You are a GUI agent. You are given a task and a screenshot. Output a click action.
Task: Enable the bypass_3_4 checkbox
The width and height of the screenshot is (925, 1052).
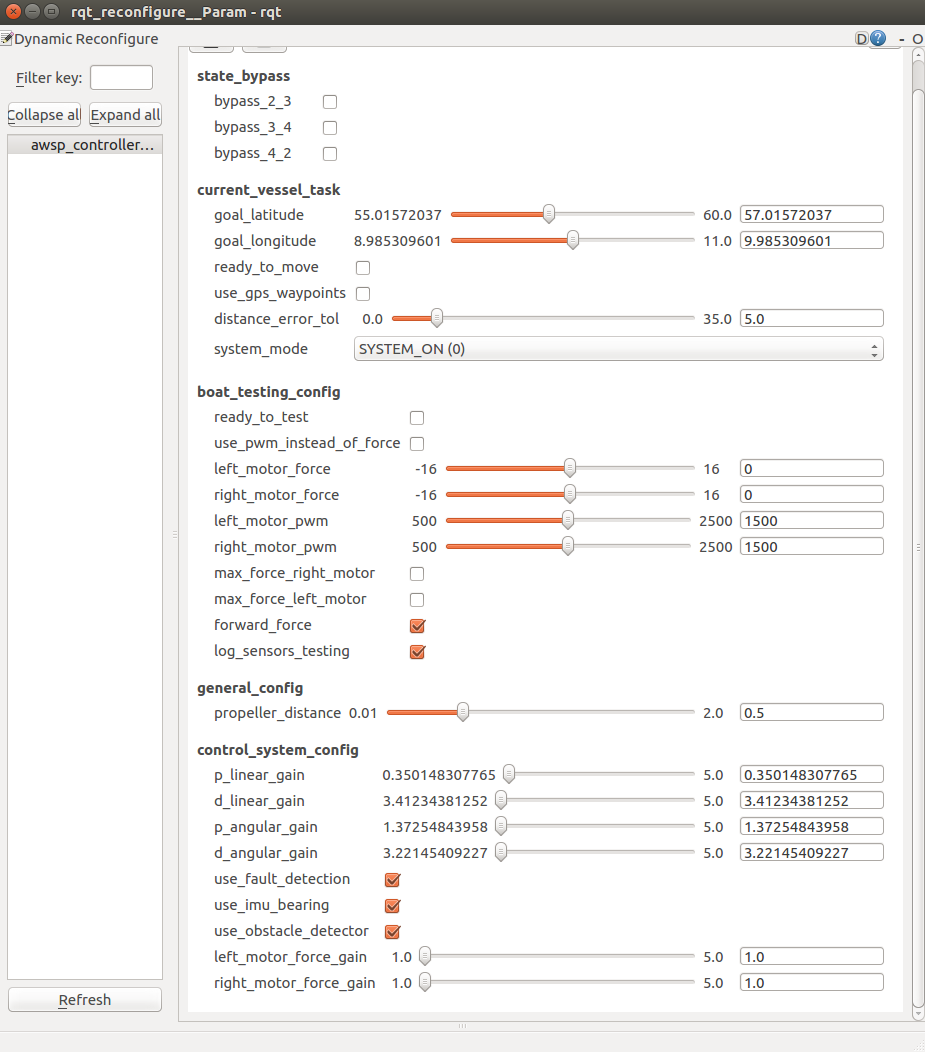(x=330, y=127)
